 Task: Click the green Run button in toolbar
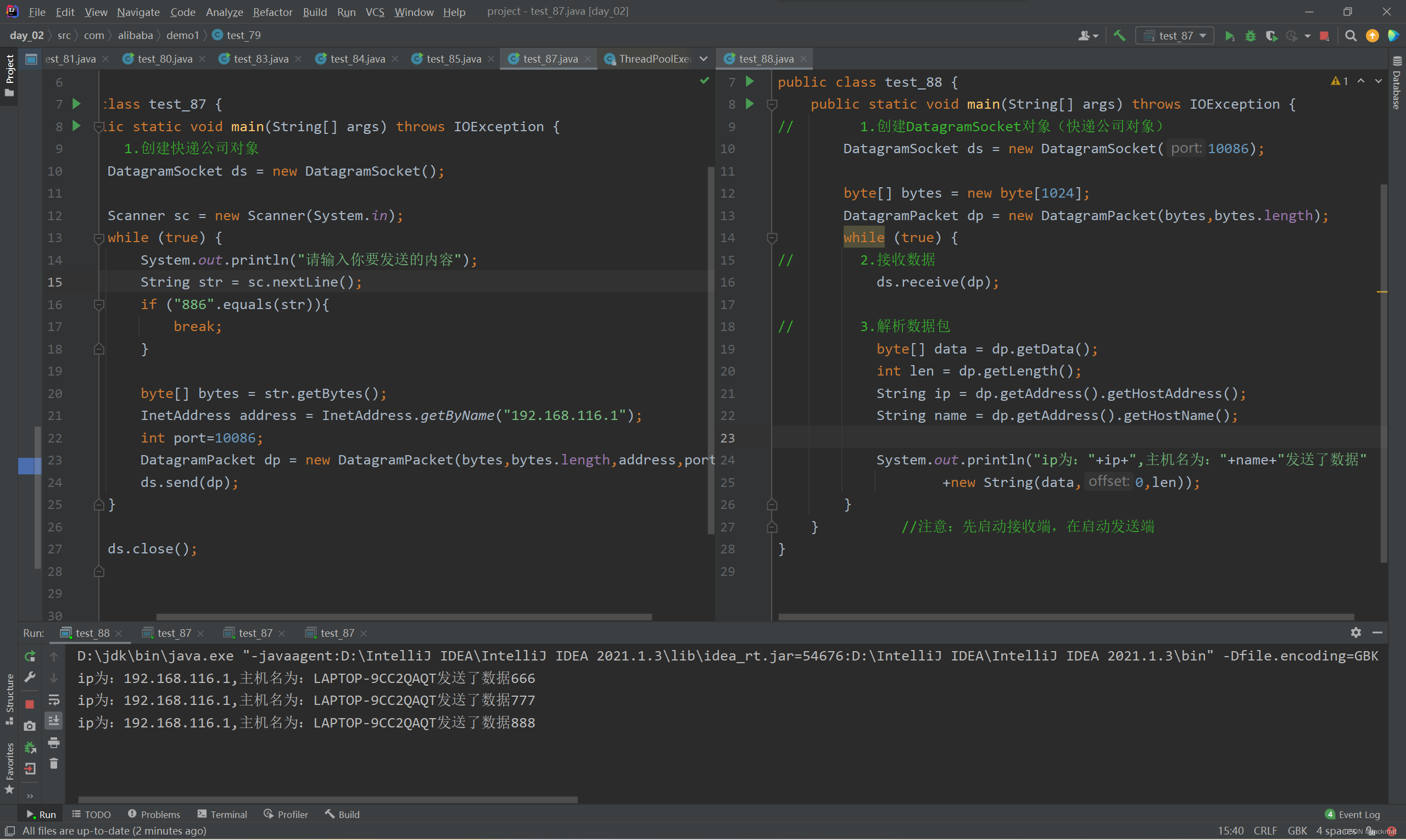1229,36
